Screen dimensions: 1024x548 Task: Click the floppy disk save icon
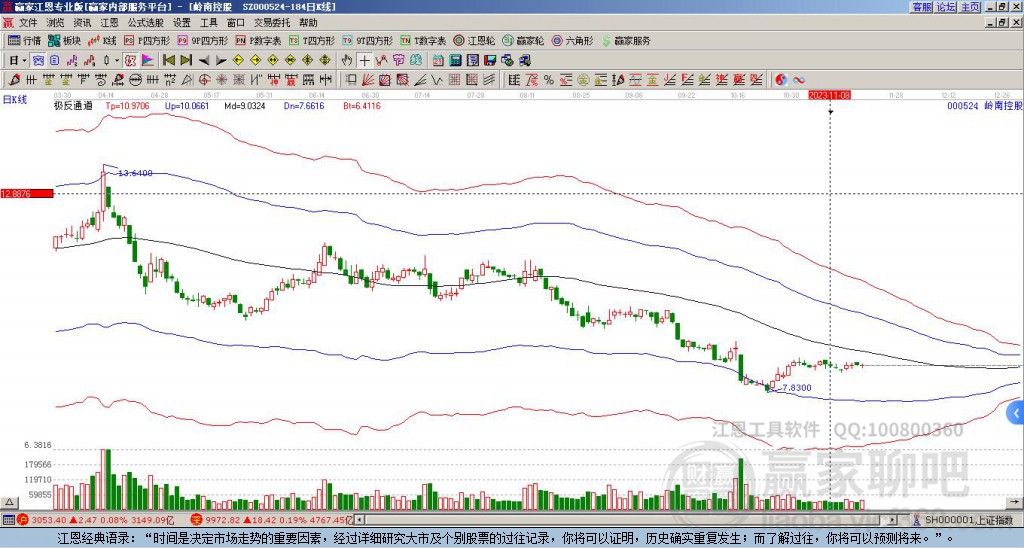click(490, 60)
